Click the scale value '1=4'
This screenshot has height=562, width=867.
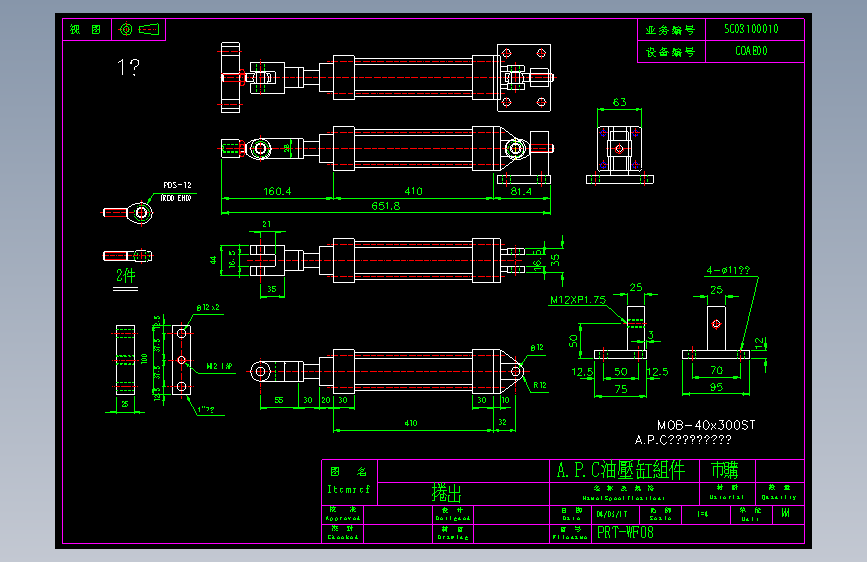[702, 514]
